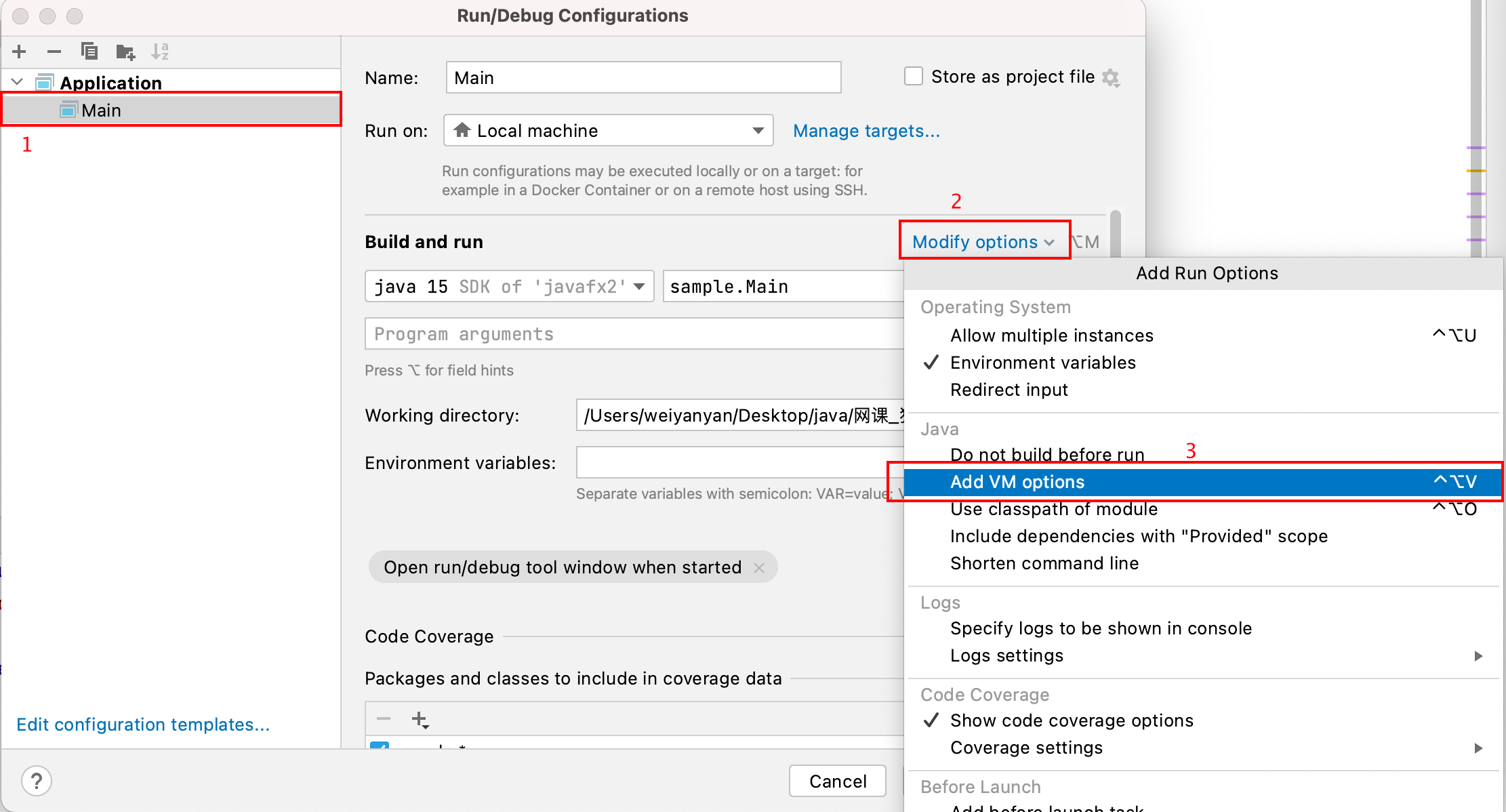The height and width of the screenshot is (812, 1506).
Task: Click the Program arguments input field
Action: (x=634, y=333)
